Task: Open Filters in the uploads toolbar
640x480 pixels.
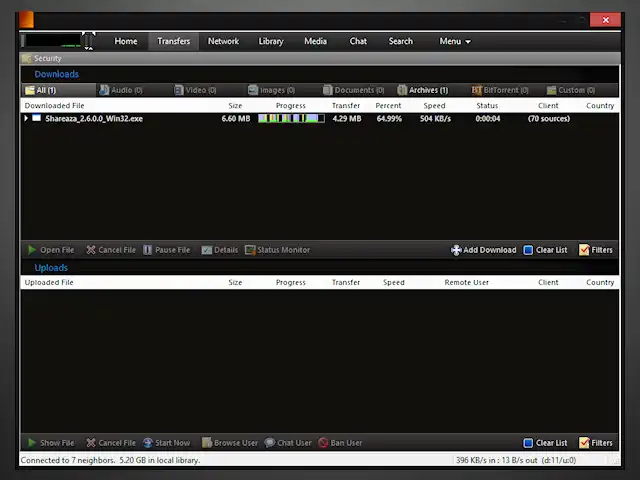Action: pos(596,443)
